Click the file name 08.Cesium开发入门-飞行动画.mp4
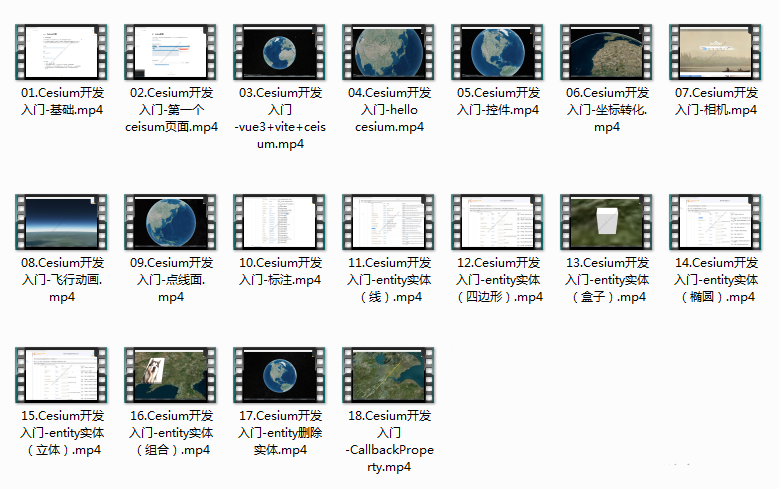 (62, 280)
